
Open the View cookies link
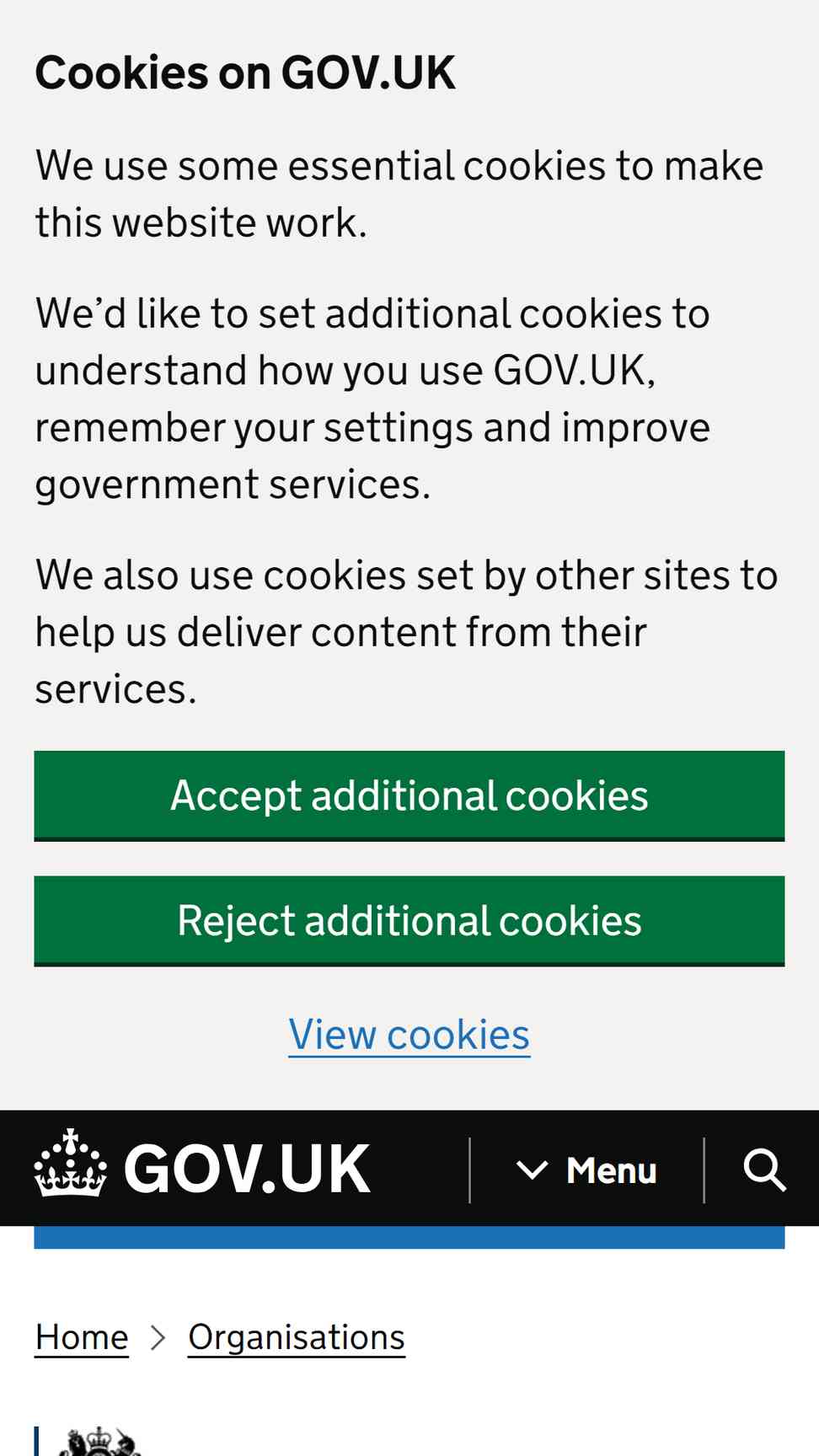409,1035
